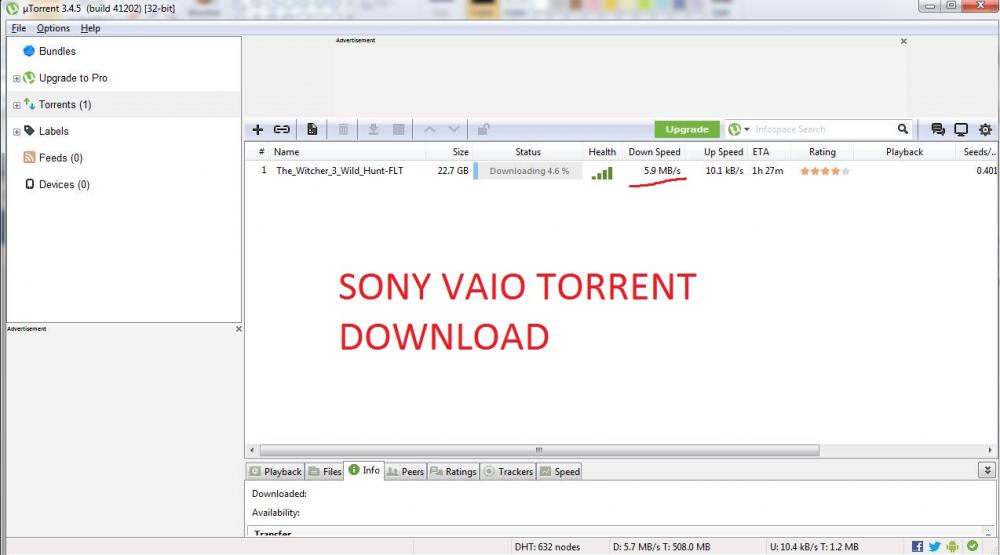Open the File menu
1000x555 pixels.
coord(18,28)
